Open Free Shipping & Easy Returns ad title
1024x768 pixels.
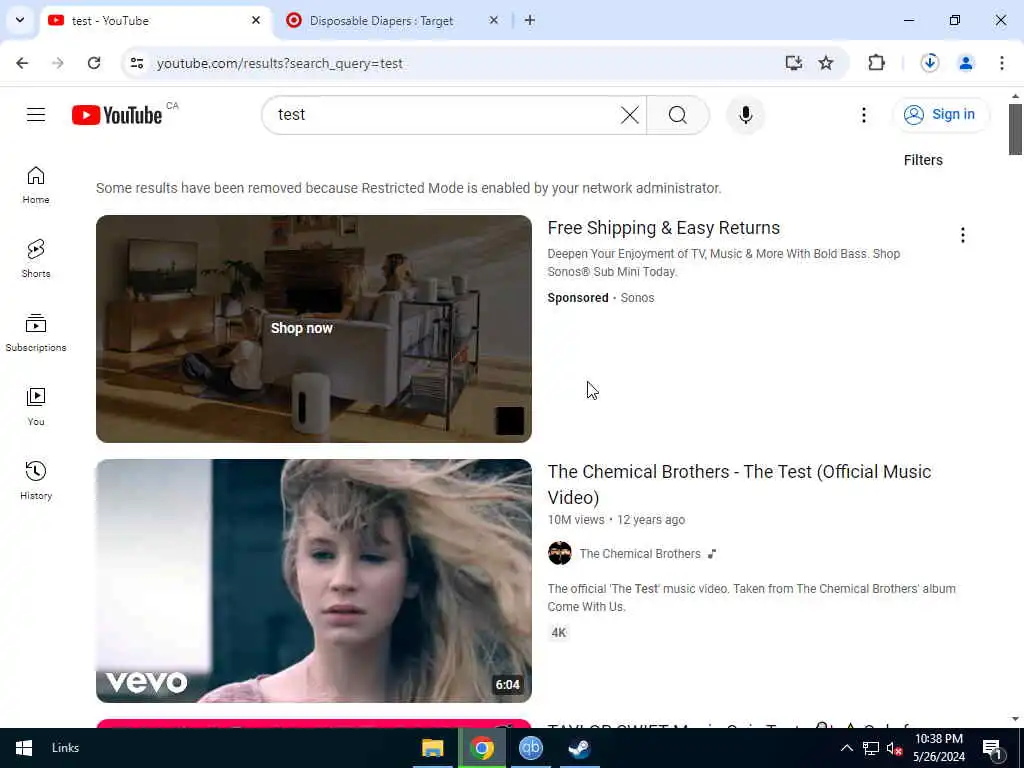click(664, 228)
